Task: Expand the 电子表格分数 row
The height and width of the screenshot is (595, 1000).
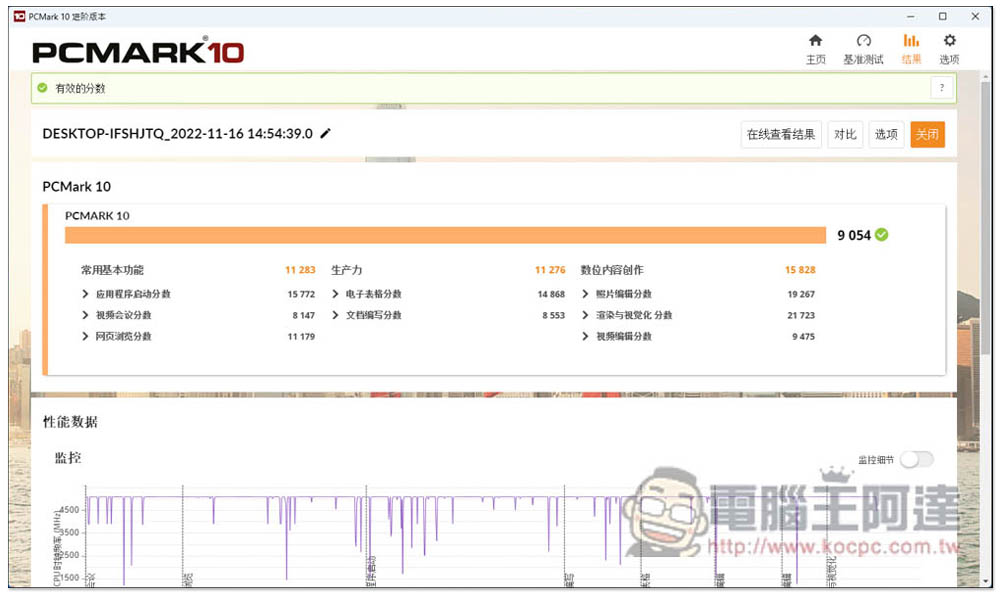Action: pos(336,294)
